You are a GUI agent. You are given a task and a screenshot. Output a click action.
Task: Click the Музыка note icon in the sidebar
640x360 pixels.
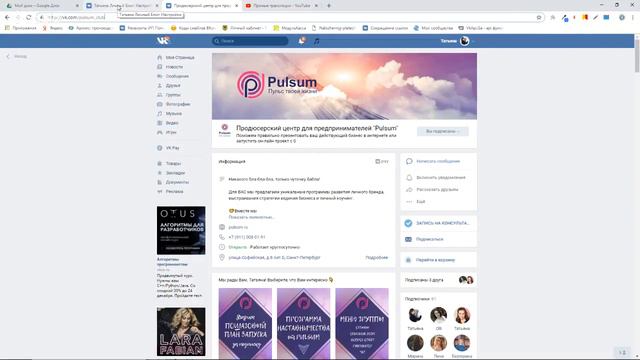pos(160,114)
